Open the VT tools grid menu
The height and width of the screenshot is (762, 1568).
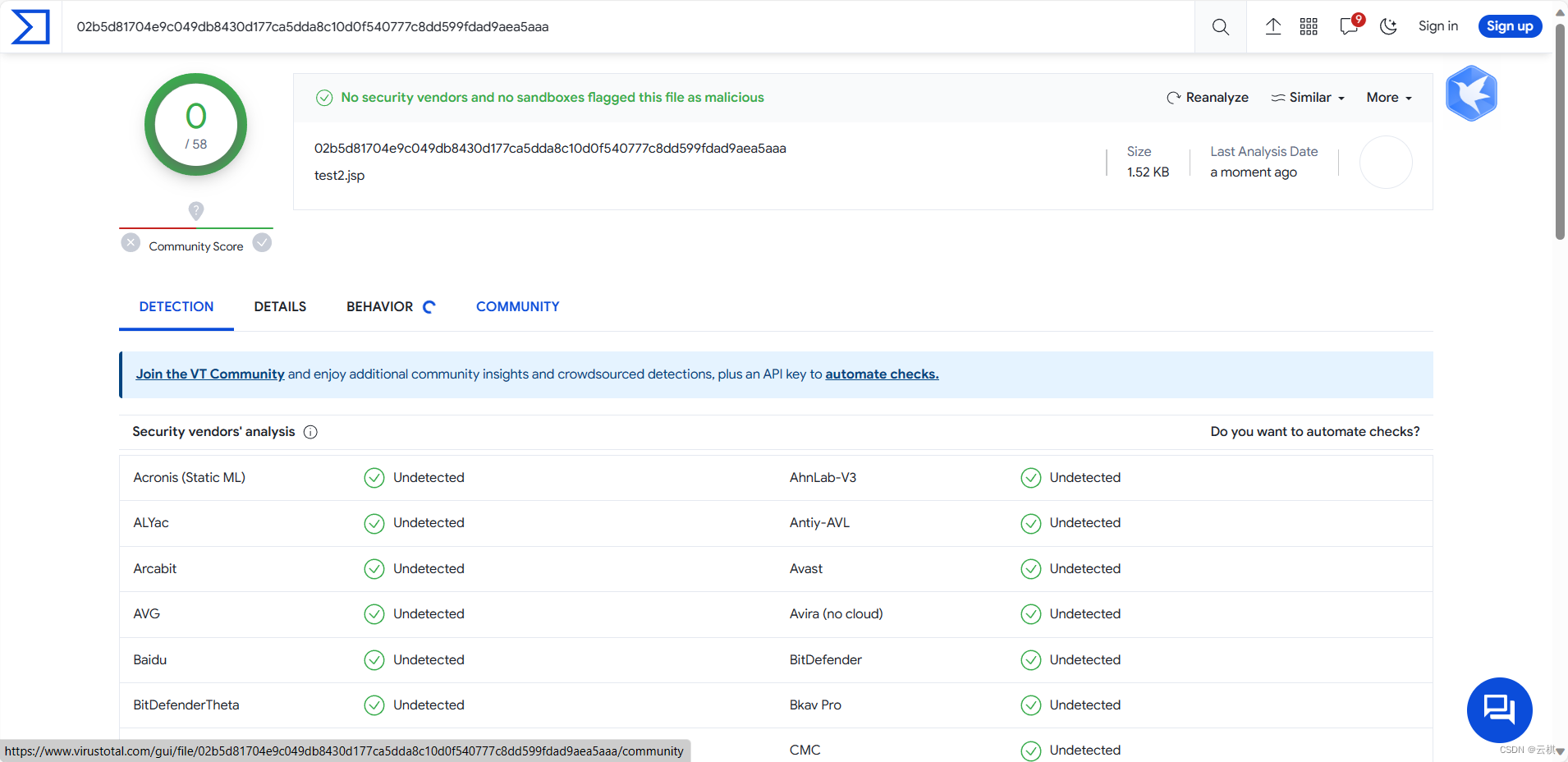(1309, 26)
